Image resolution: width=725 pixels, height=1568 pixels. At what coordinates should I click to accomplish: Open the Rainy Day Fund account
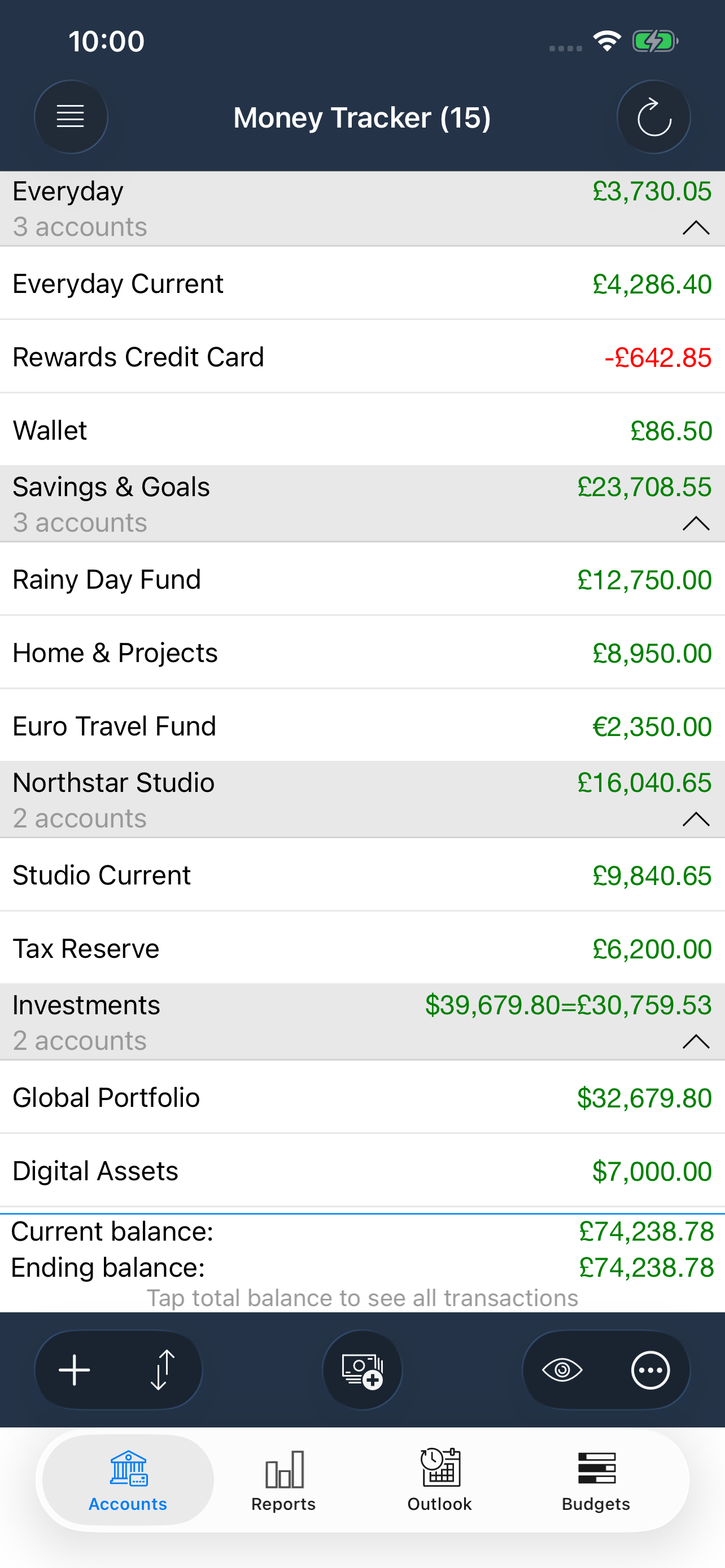pyautogui.click(x=362, y=580)
